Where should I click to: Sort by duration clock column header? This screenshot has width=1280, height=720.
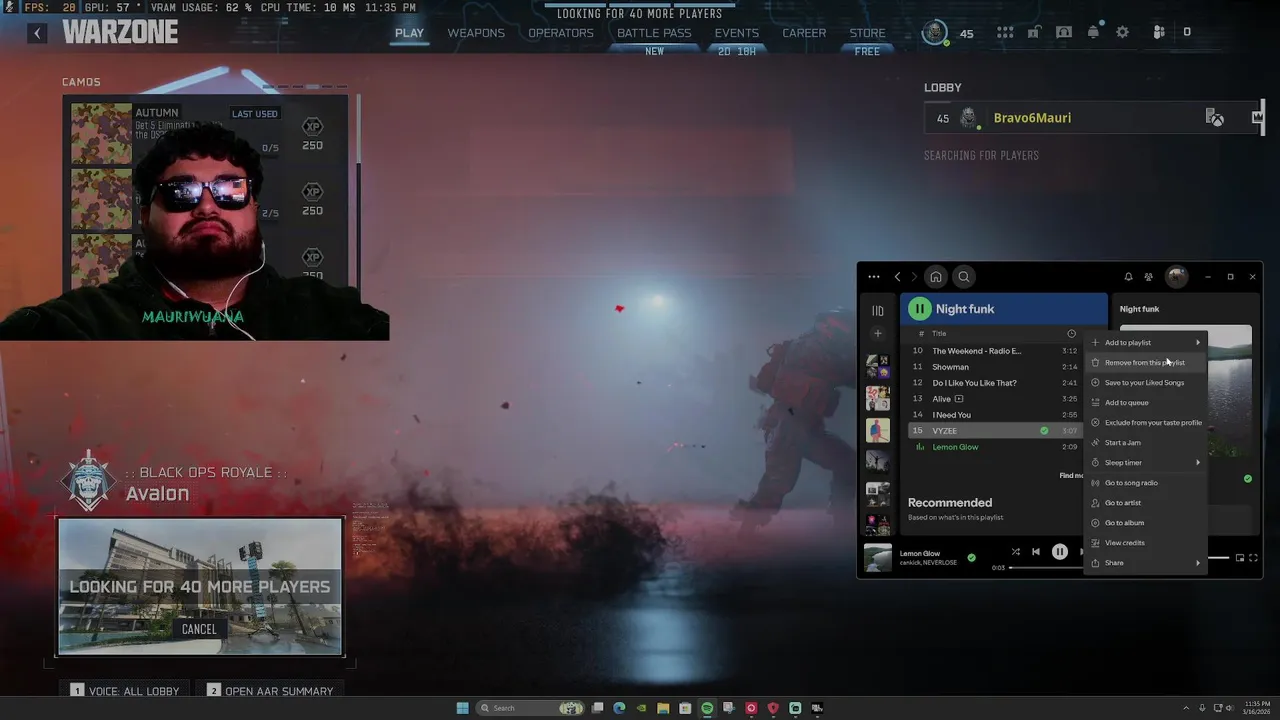[1071, 334]
